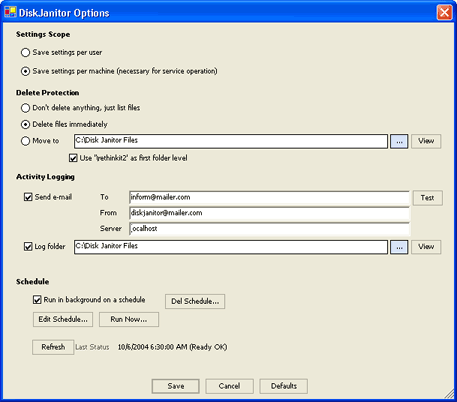Click the Server field

(x=269, y=229)
